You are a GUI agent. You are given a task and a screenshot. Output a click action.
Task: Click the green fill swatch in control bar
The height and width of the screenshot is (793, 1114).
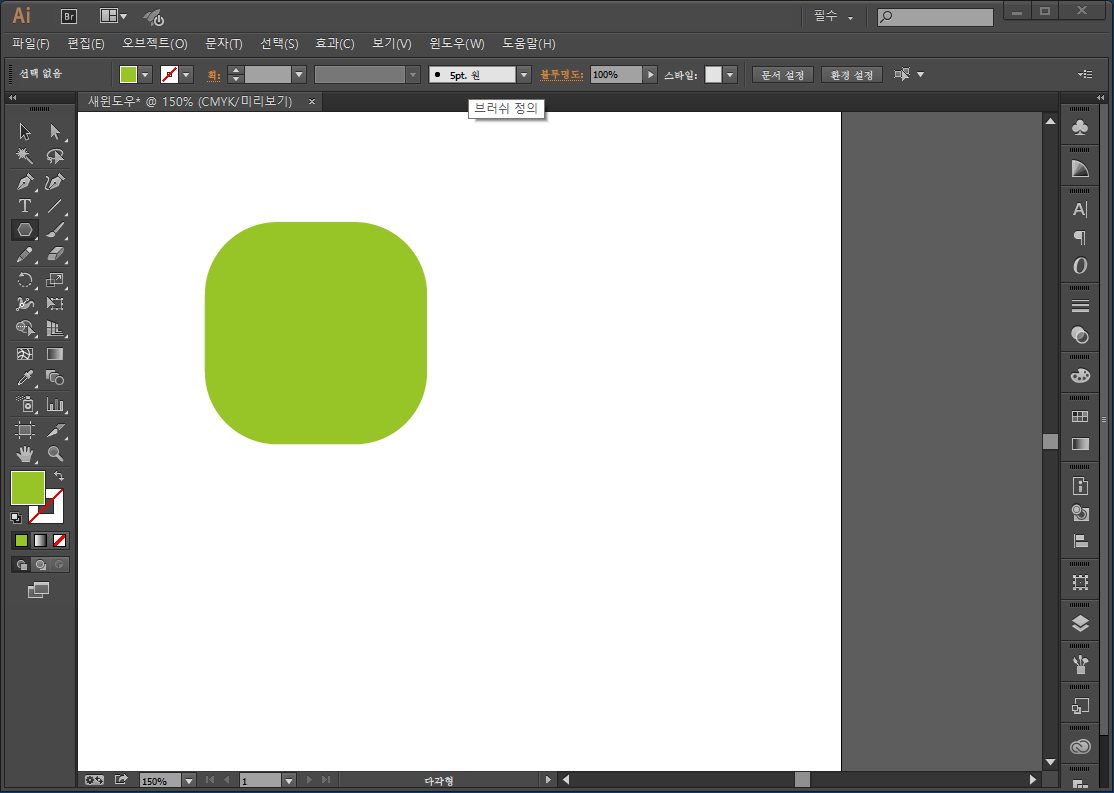128,75
